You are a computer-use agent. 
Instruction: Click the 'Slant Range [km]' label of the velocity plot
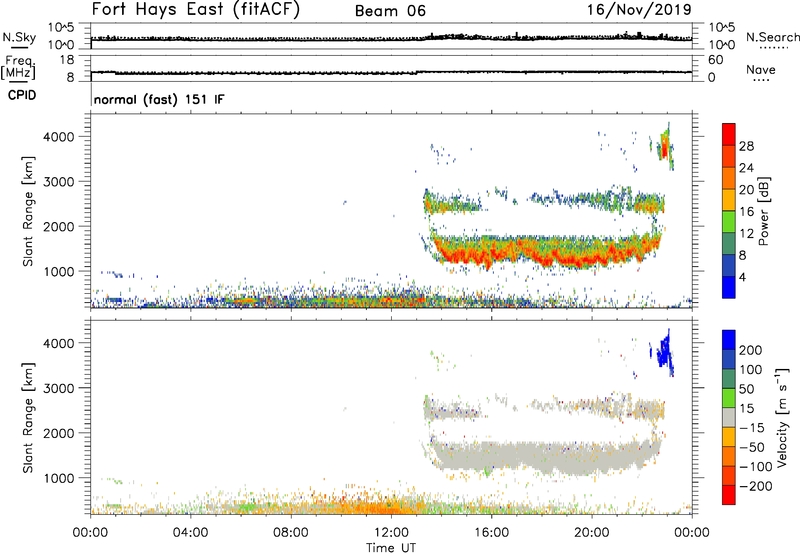28,417
